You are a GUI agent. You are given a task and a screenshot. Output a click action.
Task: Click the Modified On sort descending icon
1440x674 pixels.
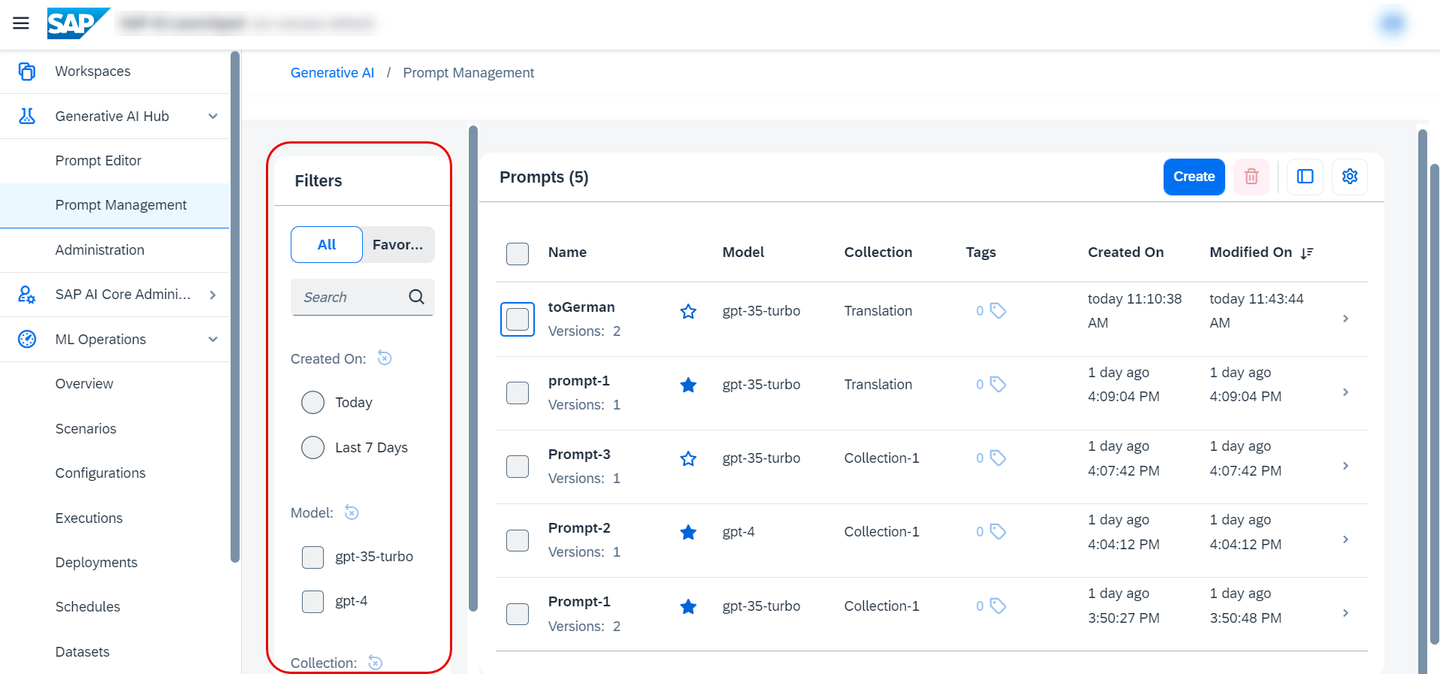pos(1307,253)
